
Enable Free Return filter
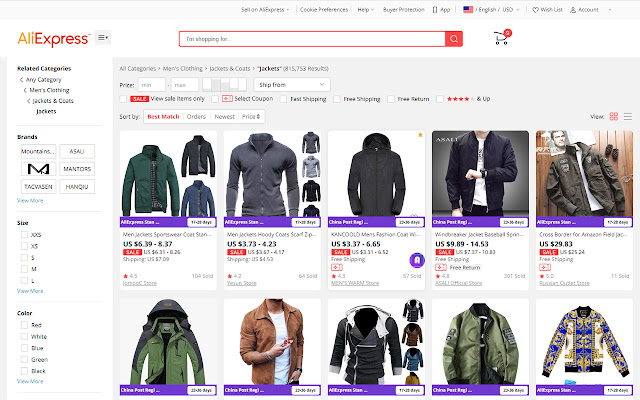[x=391, y=99]
